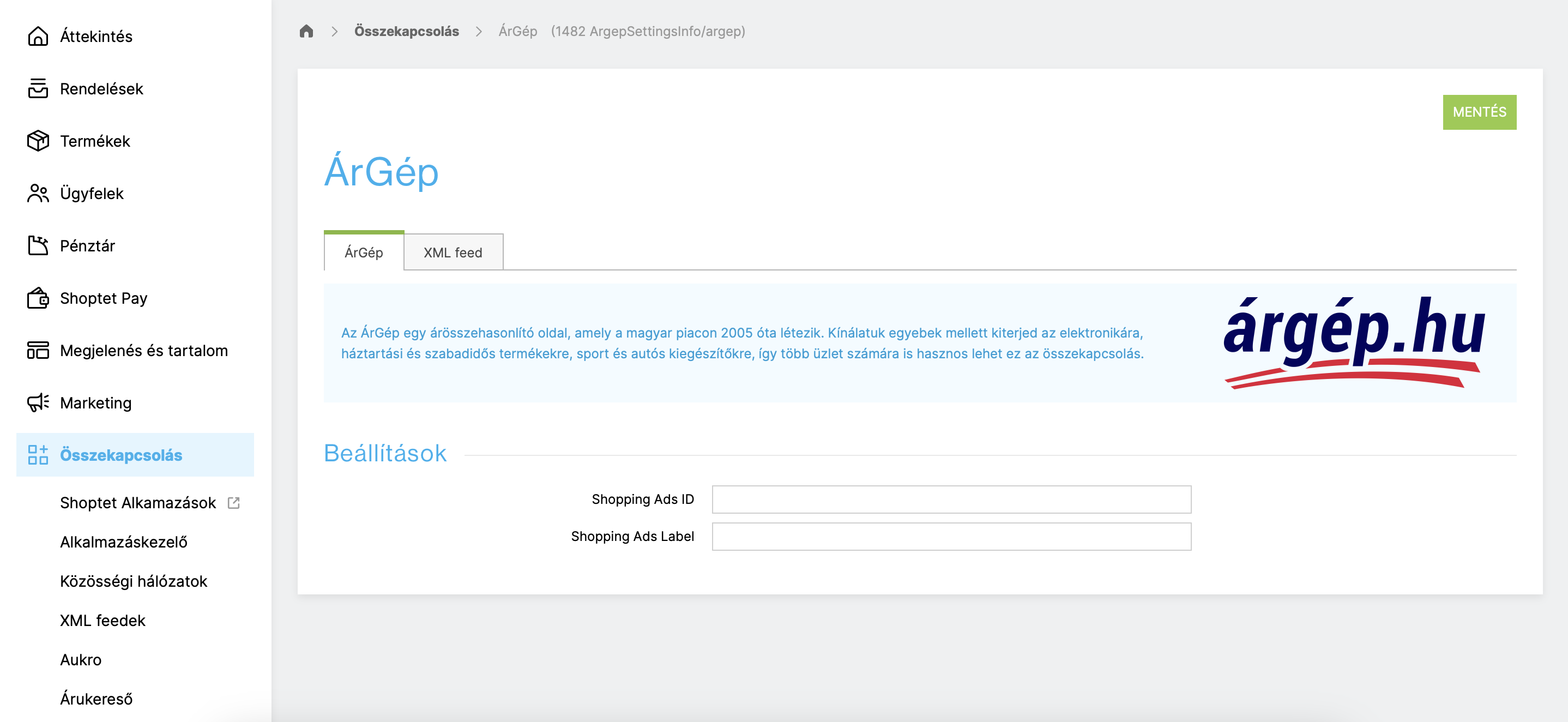
Task: Focus the Shopping Ads ID input field
Action: (x=951, y=499)
